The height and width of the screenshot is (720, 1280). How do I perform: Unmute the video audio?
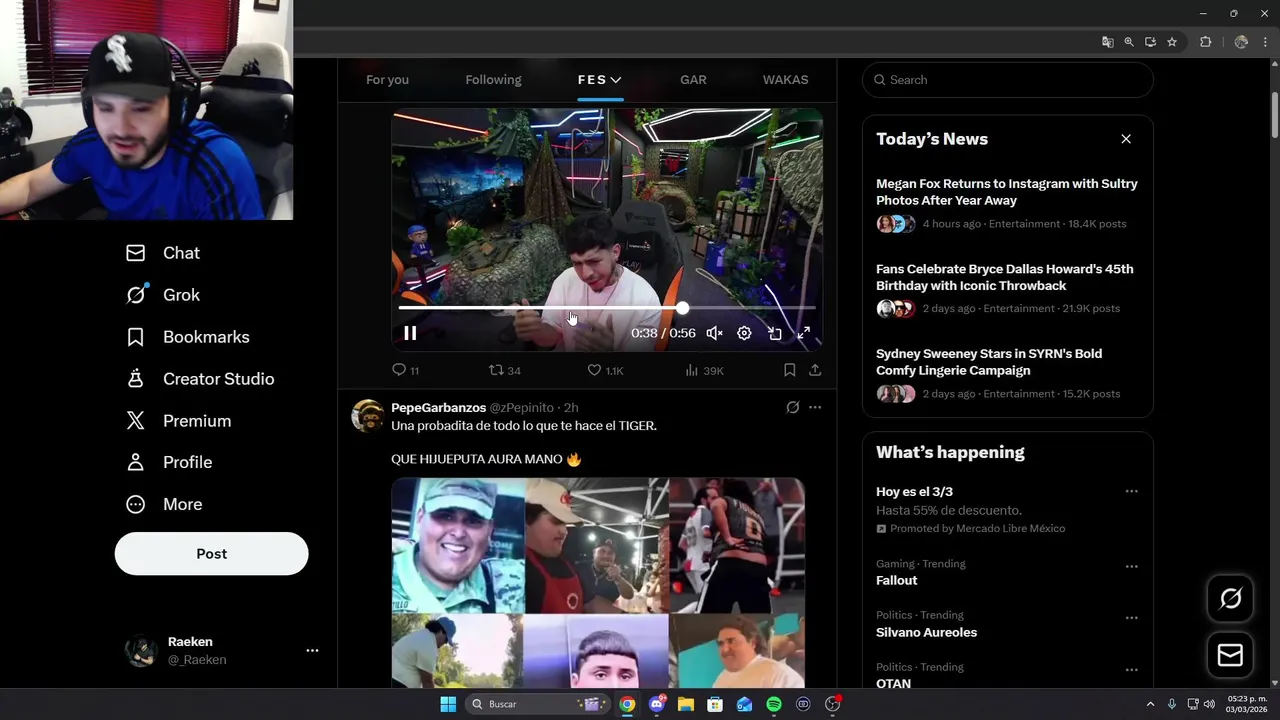tap(714, 333)
